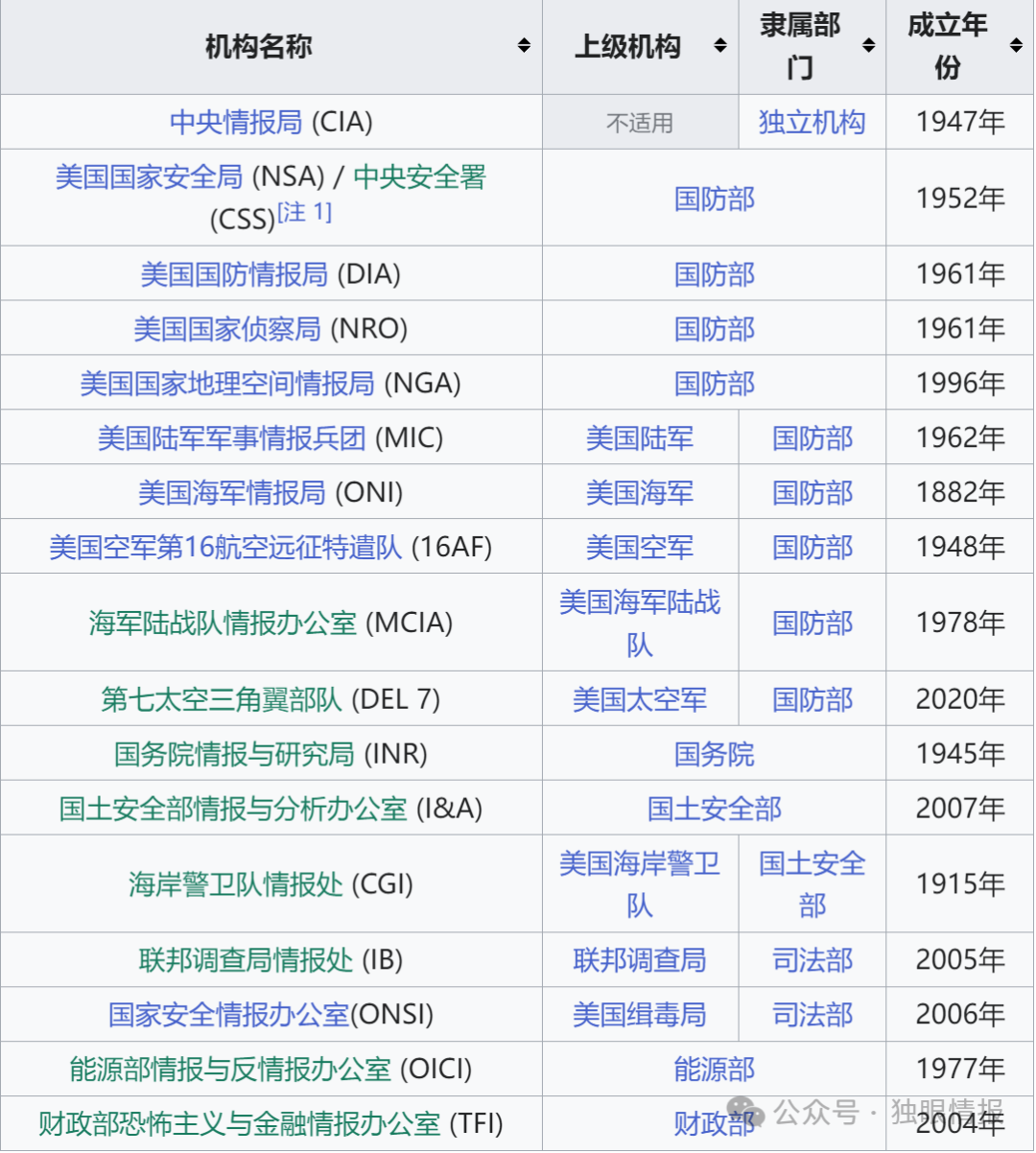Click 国防部 in the NSA row
This screenshot has width=1036, height=1153.
tap(715, 199)
